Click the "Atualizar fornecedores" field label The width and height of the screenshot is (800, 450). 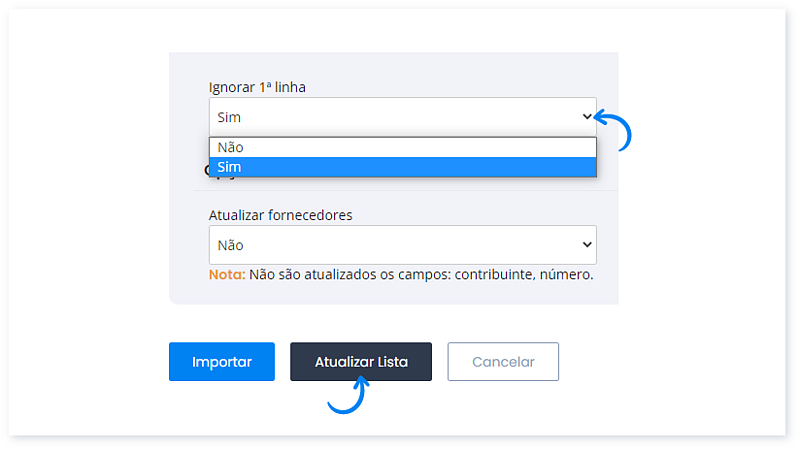[280, 215]
